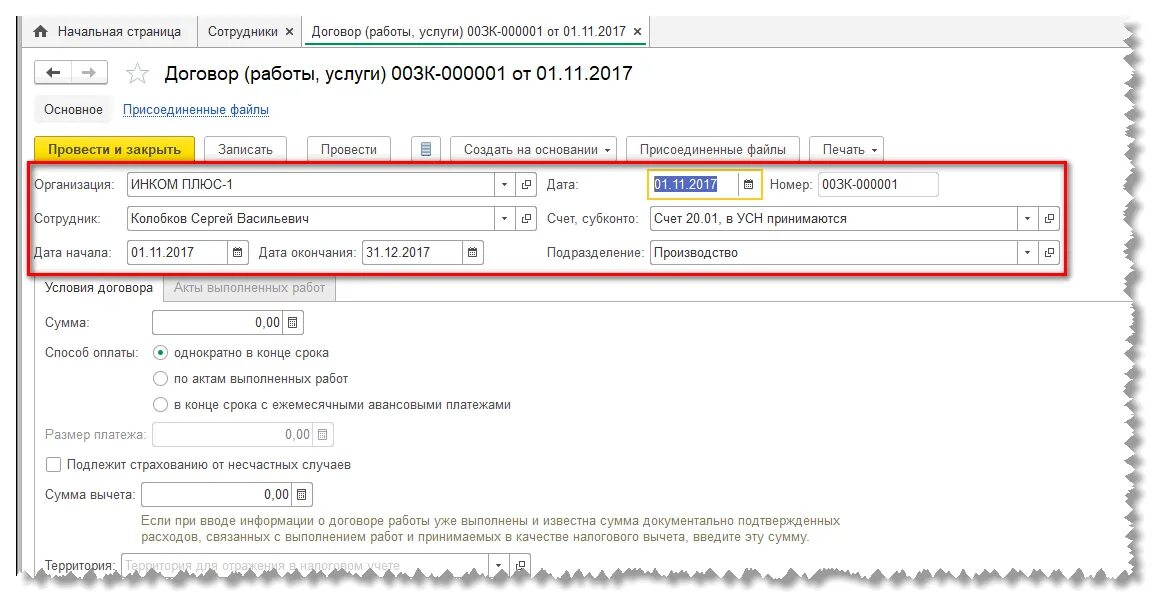Open the 'Присоединенные файлы' link

tap(196, 109)
